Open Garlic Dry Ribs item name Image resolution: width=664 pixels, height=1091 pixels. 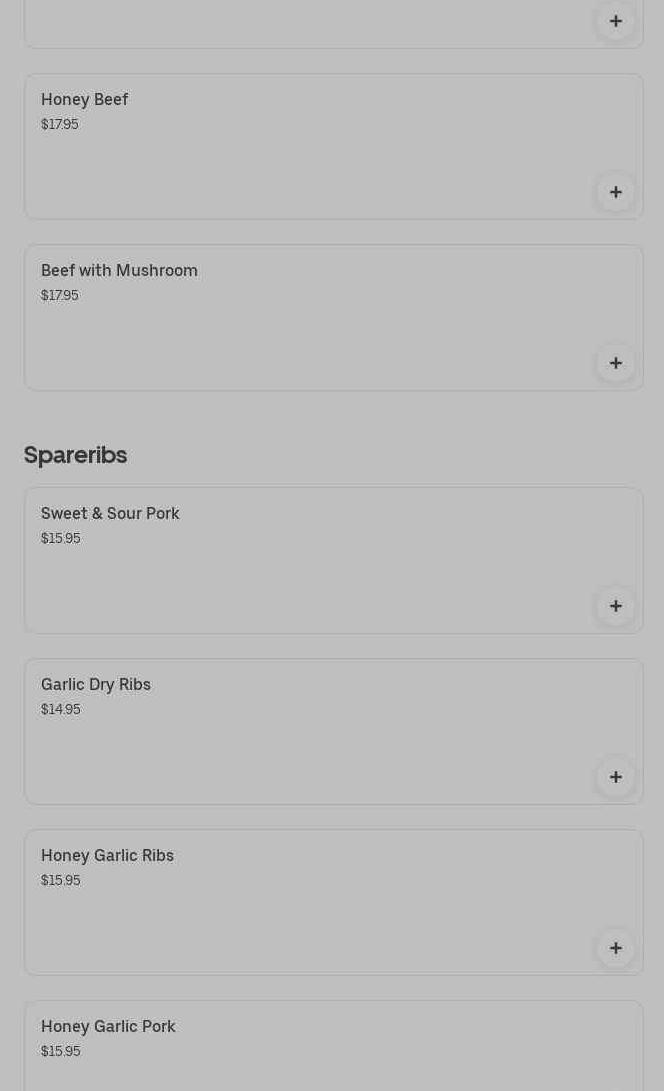pos(96,684)
